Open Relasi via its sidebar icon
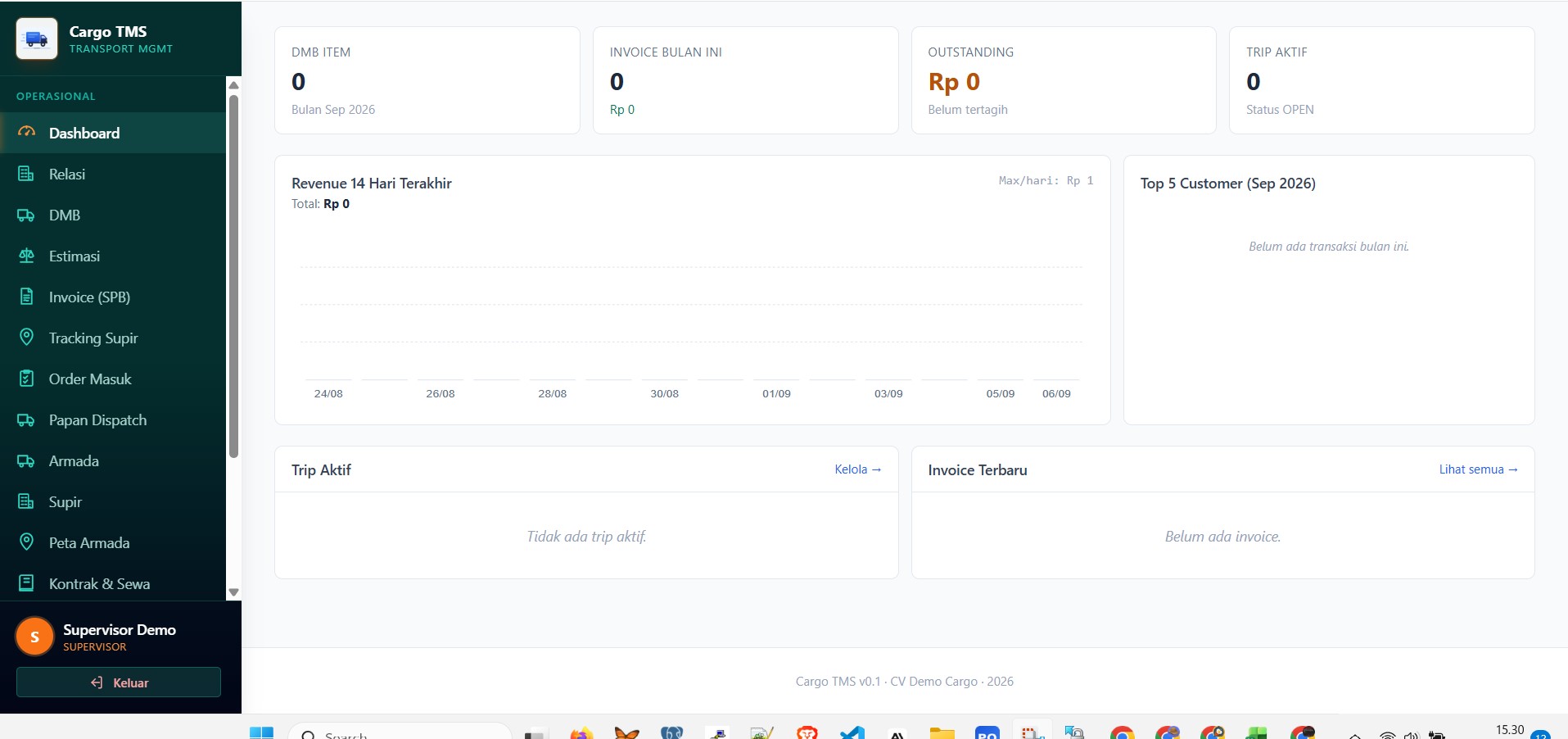Screen dimensions: 1568x739 pos(26,174)
